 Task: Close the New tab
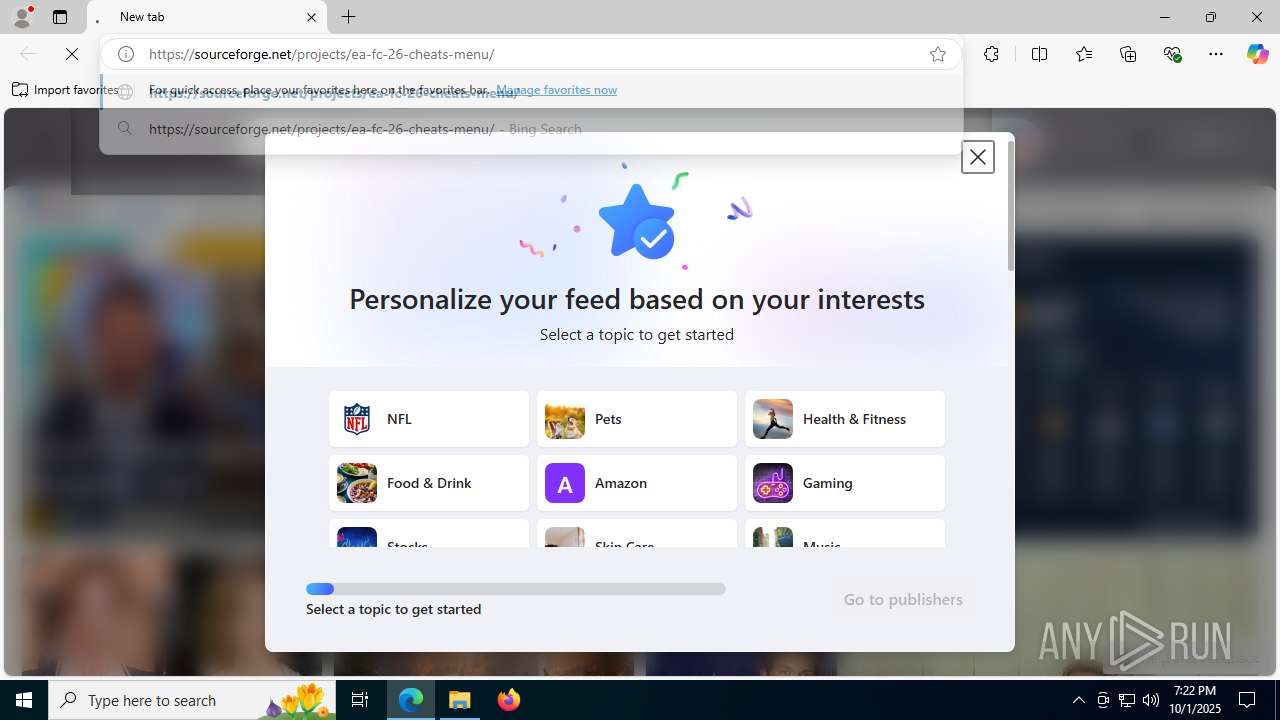click(x=311, y=17)
